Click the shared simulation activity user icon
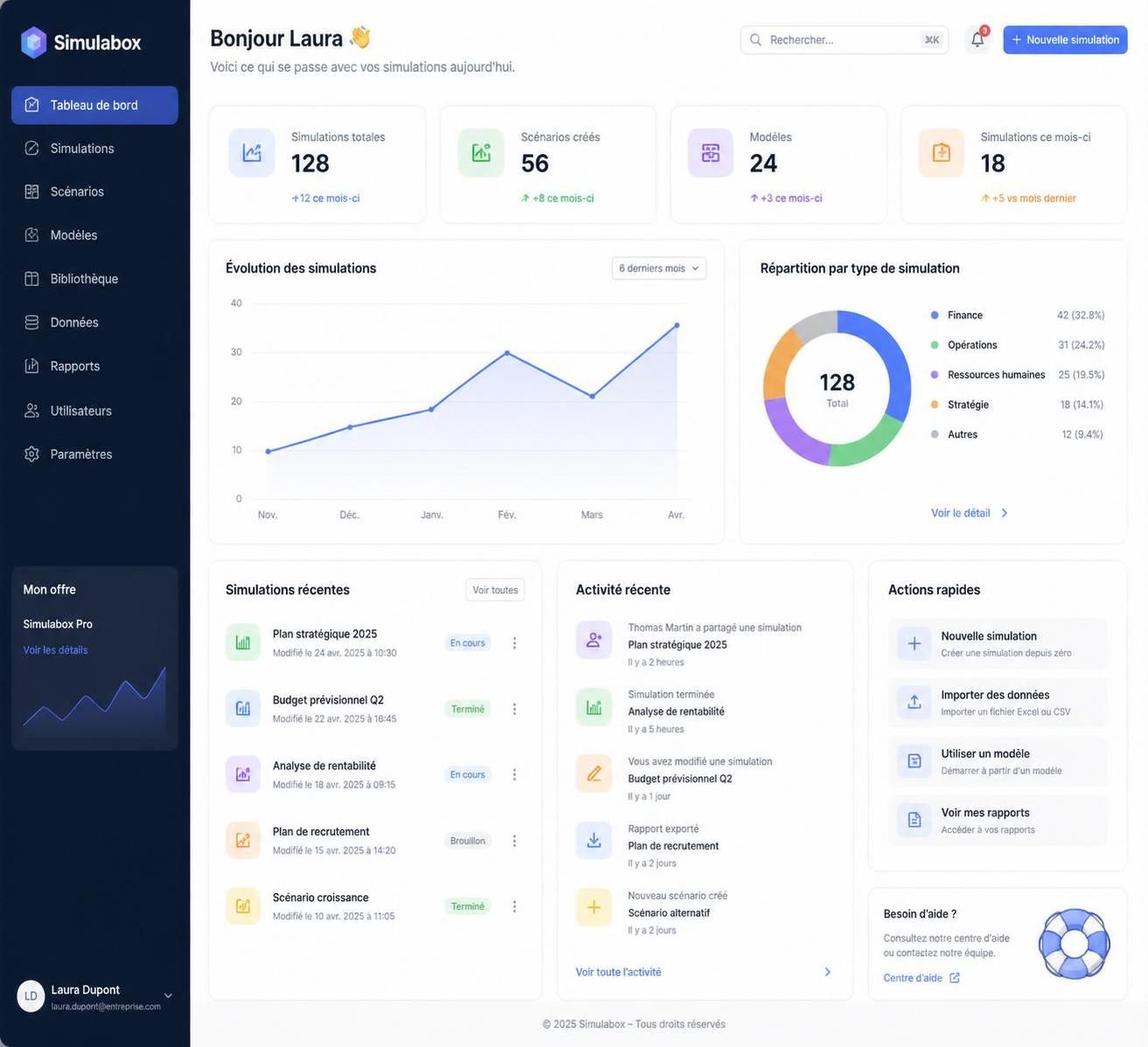1148x1047 pixels. (594, 640)
